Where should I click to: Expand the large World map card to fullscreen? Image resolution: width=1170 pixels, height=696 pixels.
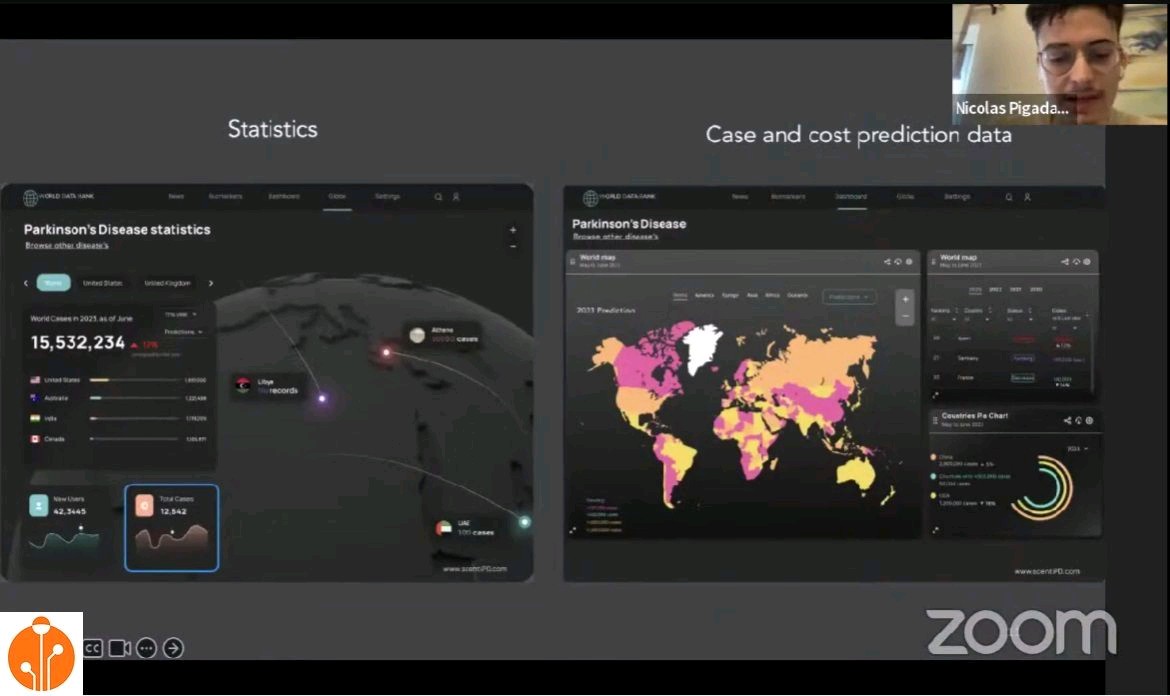(x=573, y=530)
